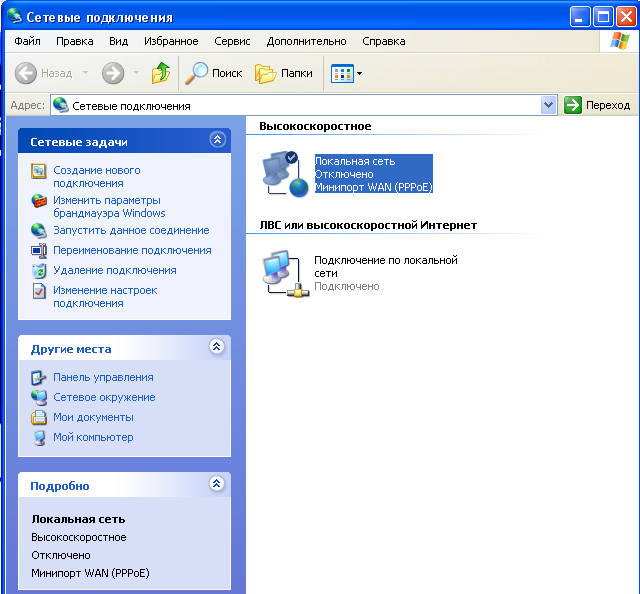Viewport: 640px width, 594px height.
Task: Toggle Folders (Папки) pane icon
Action: point(266,73)
